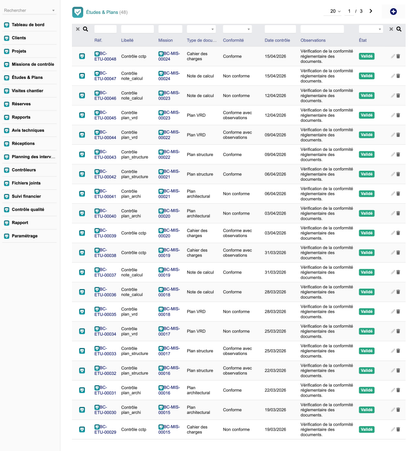This screenshot has height=451, width=416.
Task: Click the Réf. filter input field
Action: [105, 29]
